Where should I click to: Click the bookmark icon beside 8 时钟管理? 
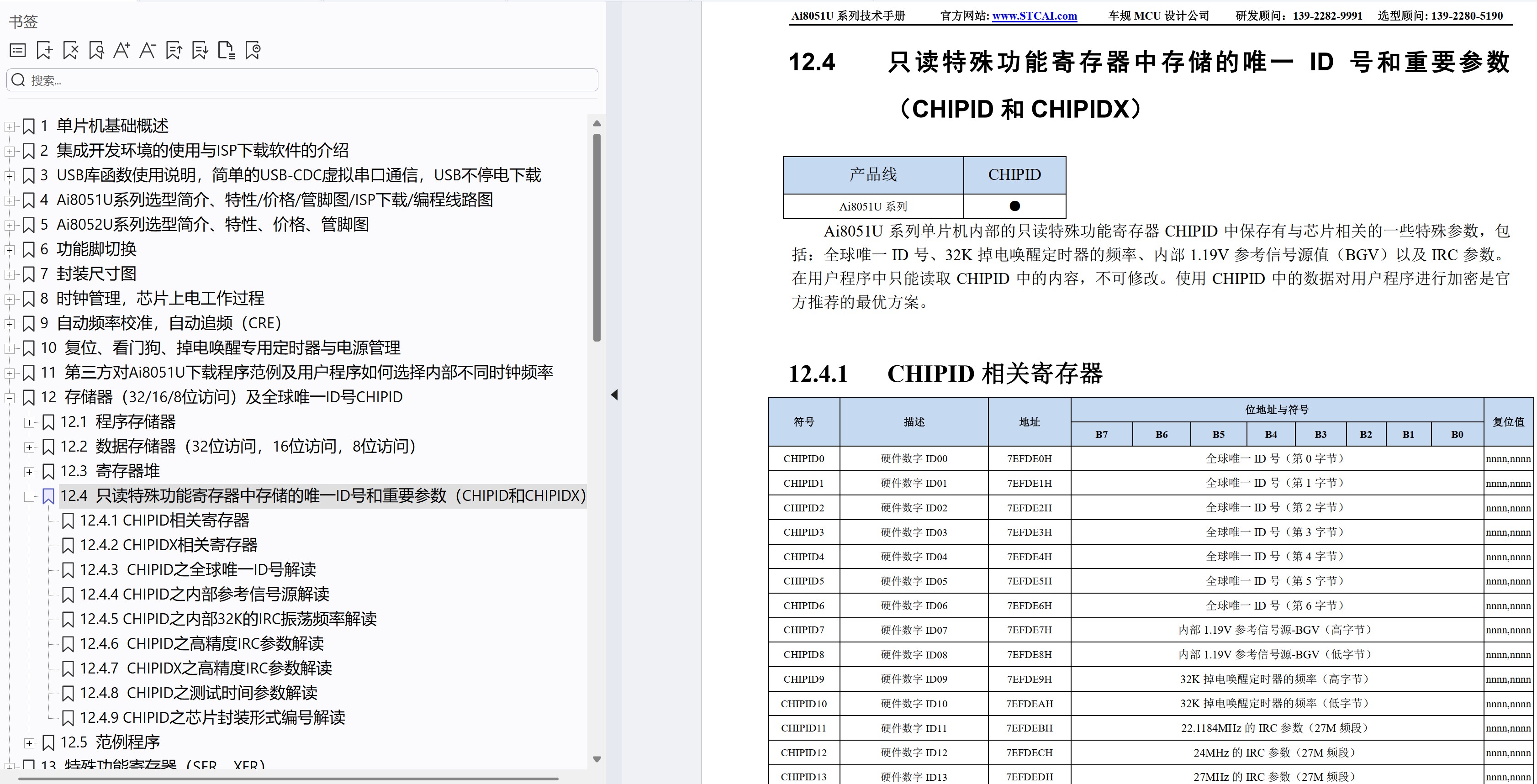click(x=29, y=299)
